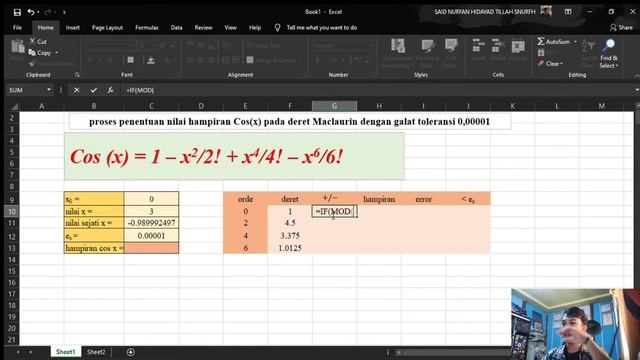
Task: Click the 'nilai sejati x =' label cell
Action: coord(94,223)
